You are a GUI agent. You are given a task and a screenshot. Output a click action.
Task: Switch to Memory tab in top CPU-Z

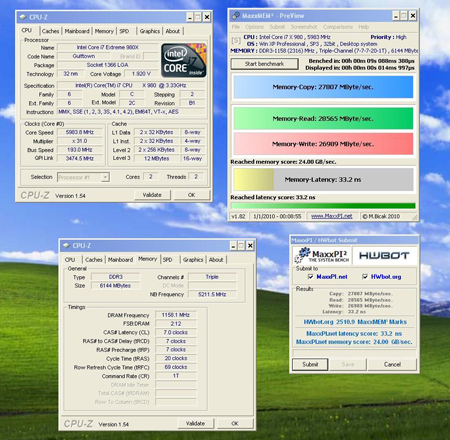coord(104,31)
